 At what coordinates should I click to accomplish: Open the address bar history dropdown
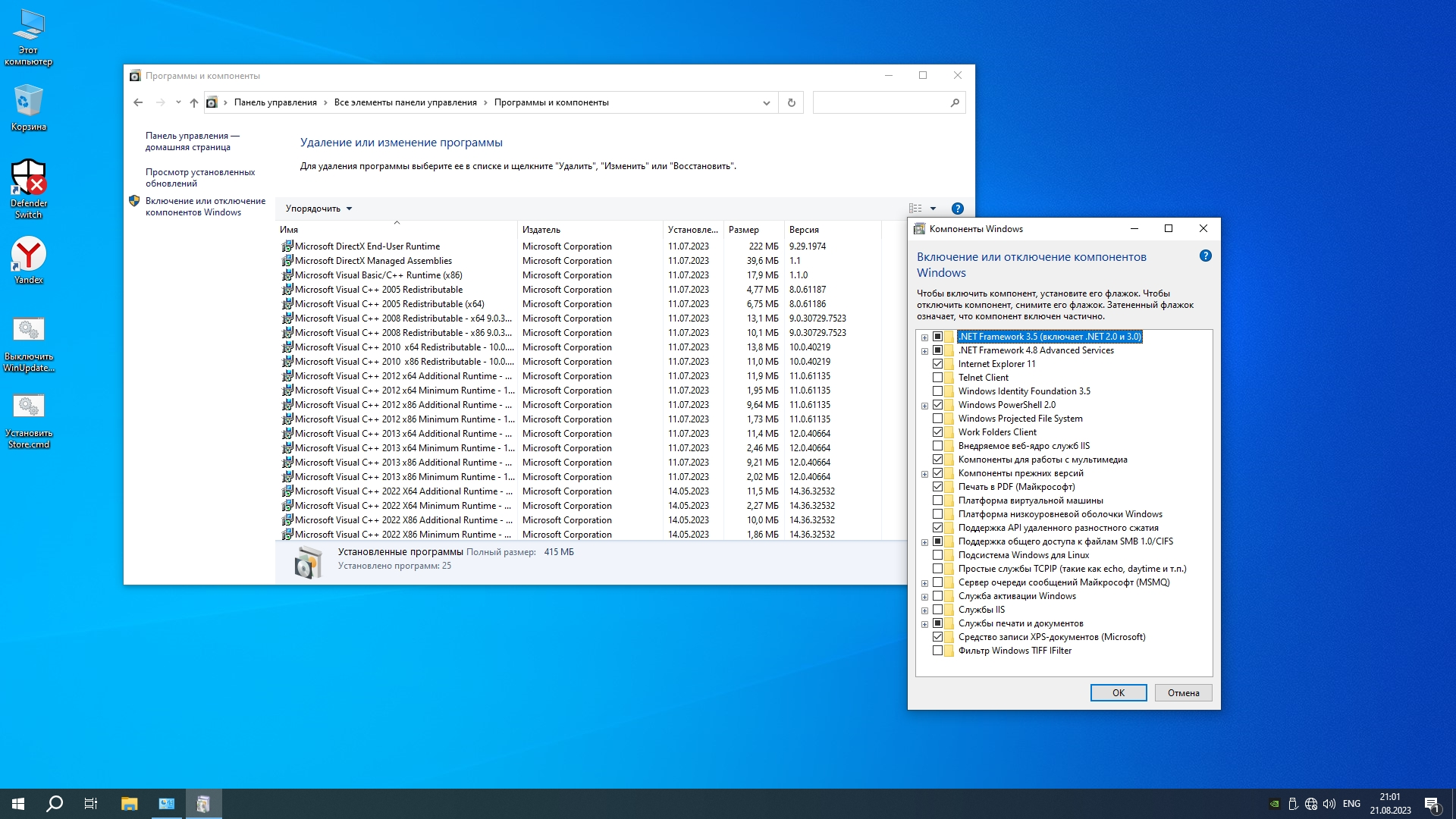766,102
